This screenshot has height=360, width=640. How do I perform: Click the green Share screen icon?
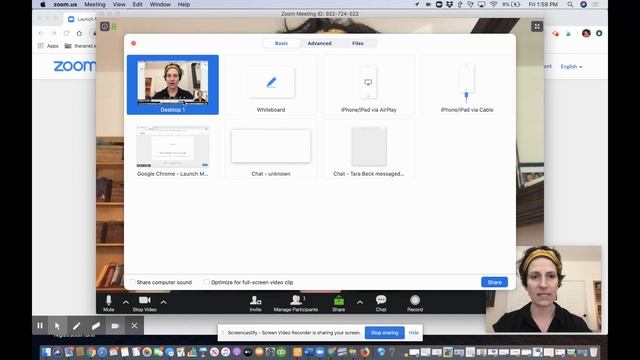(x=338, y=303)
